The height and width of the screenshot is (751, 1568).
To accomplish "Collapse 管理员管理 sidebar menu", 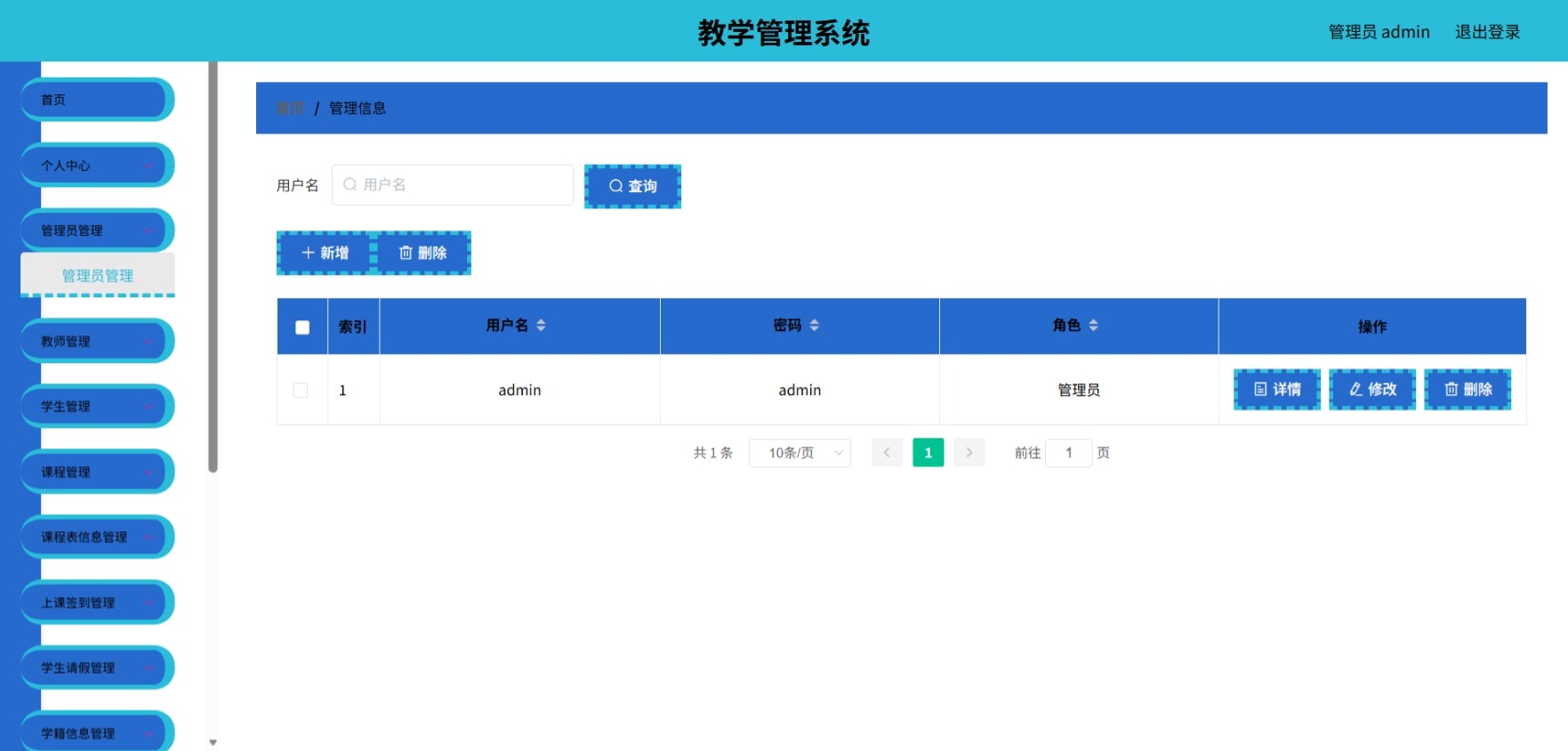I will click(x=97, y=230).
